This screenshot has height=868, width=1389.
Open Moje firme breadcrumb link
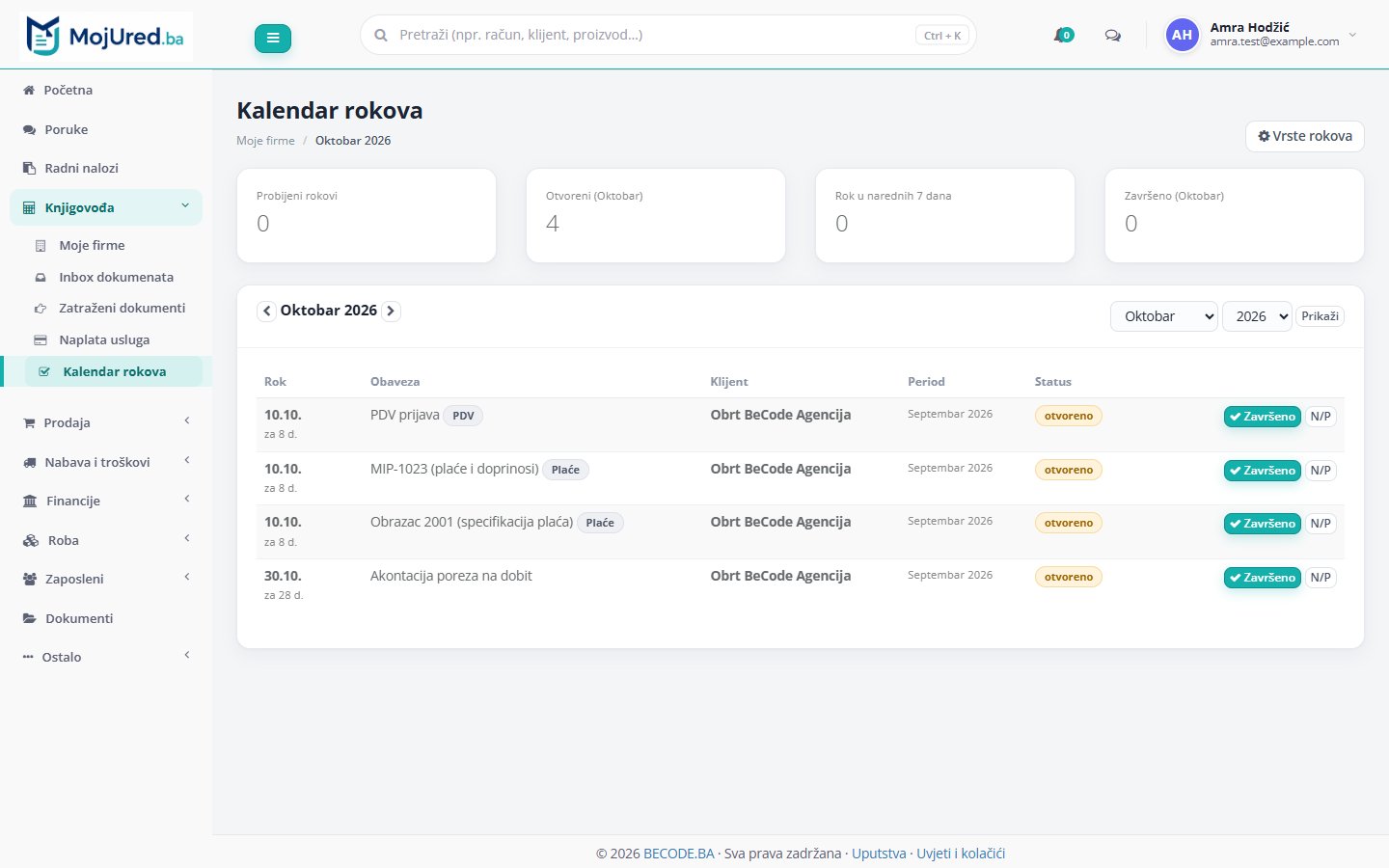point(265,141)
